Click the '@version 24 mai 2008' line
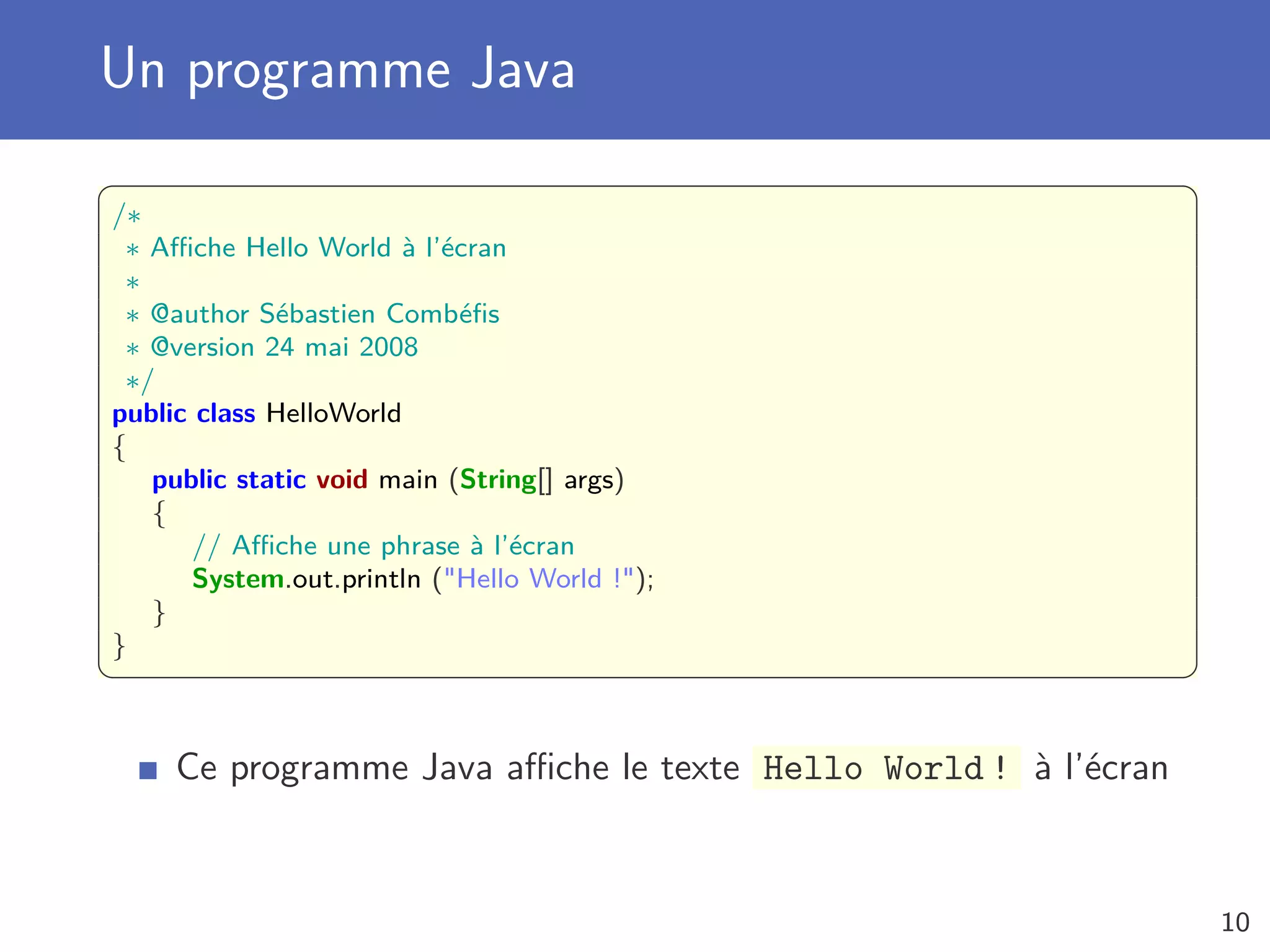 click(x=284, y=347)
